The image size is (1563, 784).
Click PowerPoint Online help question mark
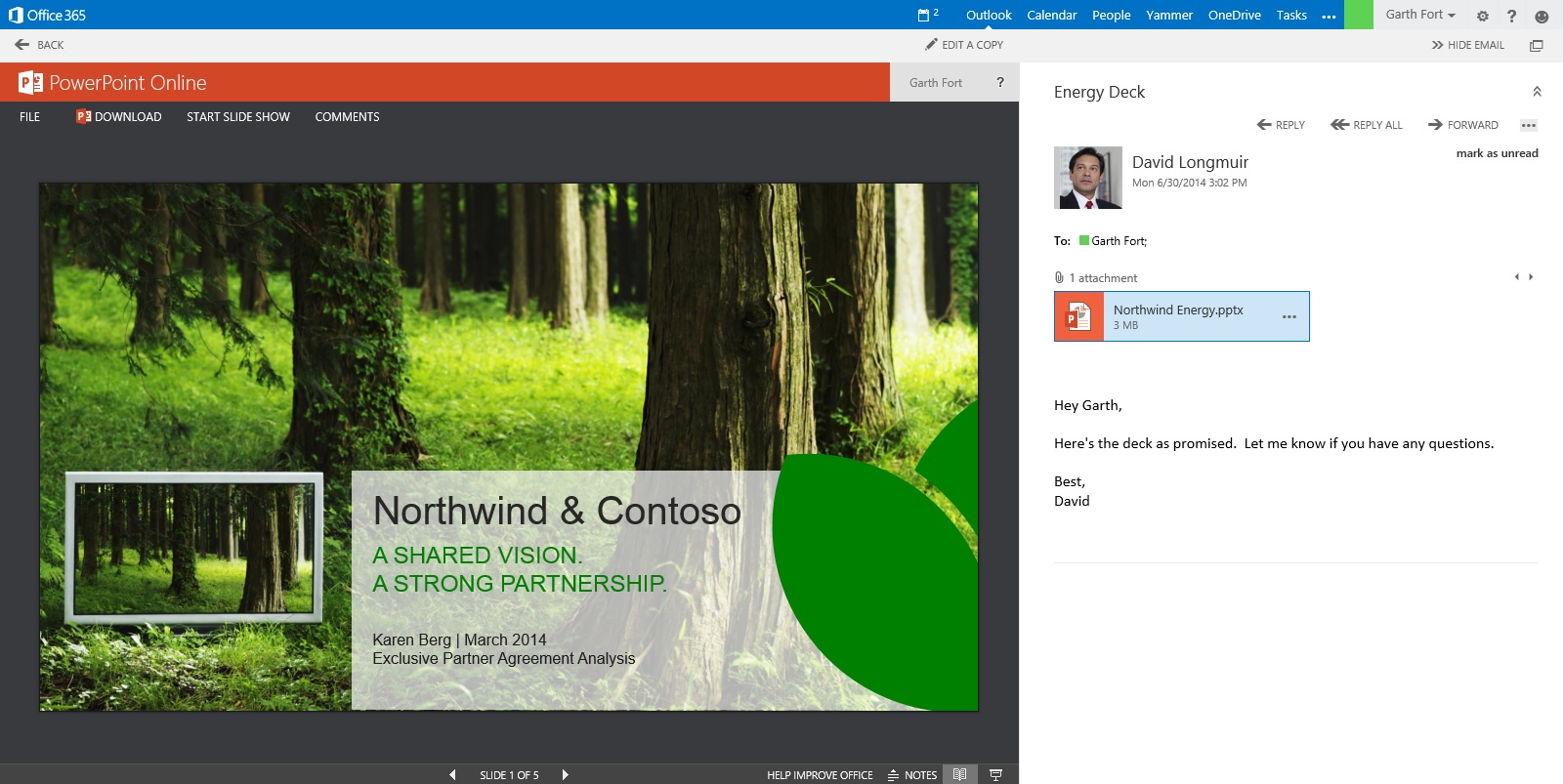point(999,83)
